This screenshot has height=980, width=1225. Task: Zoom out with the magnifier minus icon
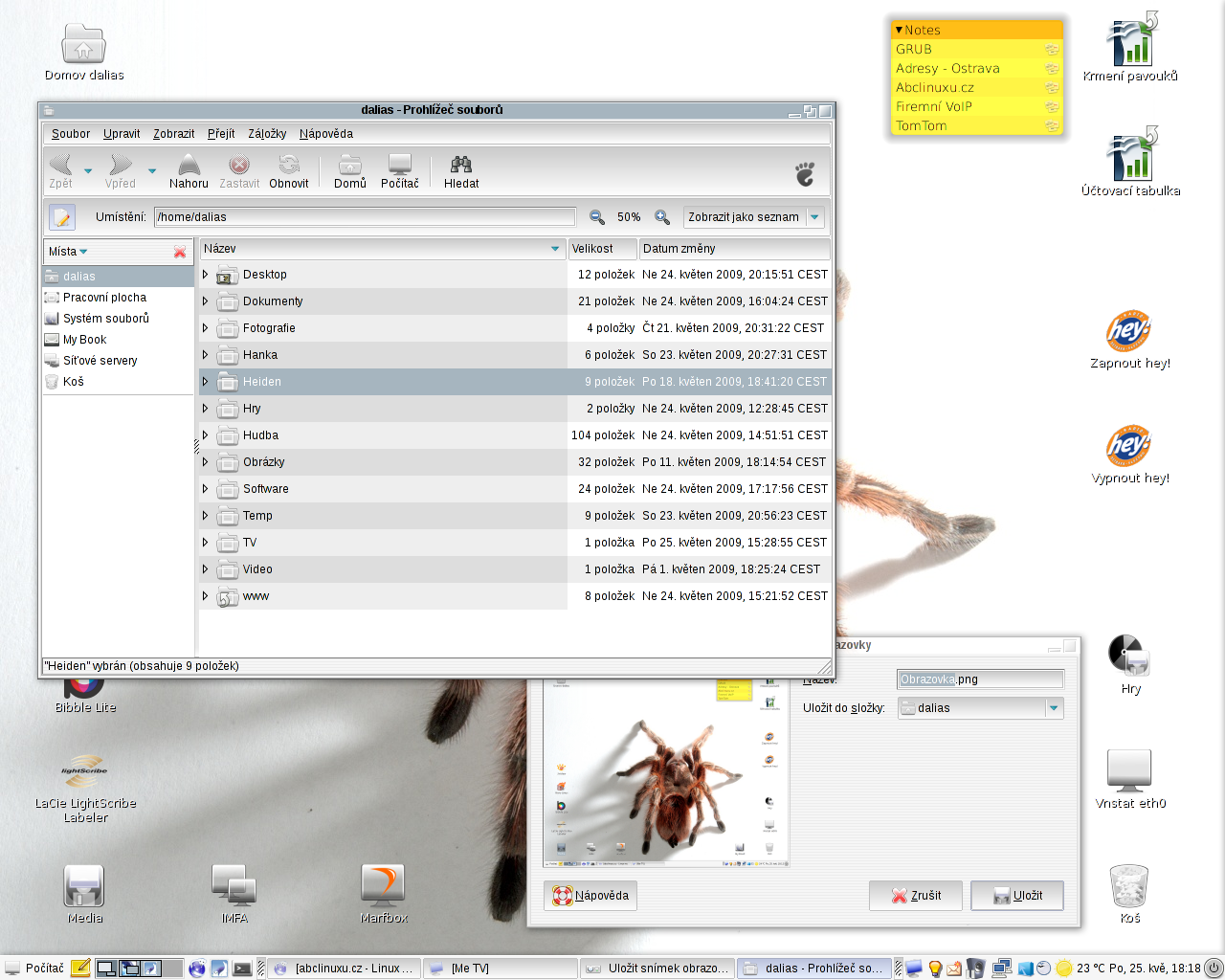tap(597, 217)
